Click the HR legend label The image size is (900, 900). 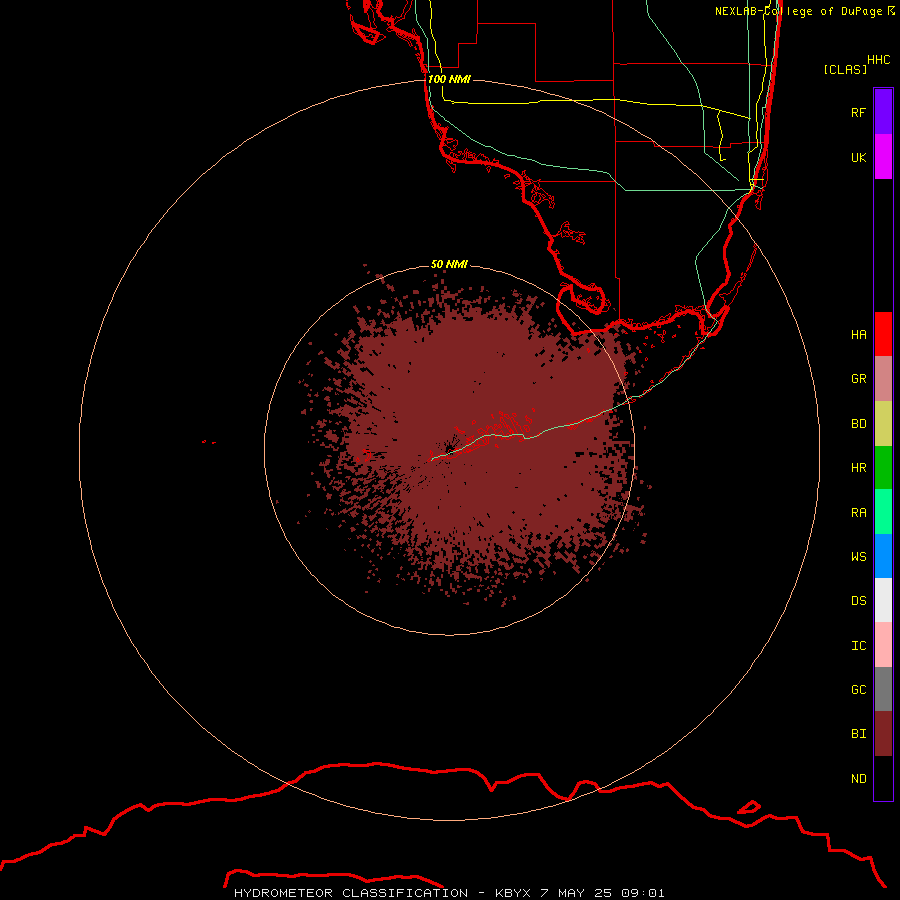coord(858,468)
